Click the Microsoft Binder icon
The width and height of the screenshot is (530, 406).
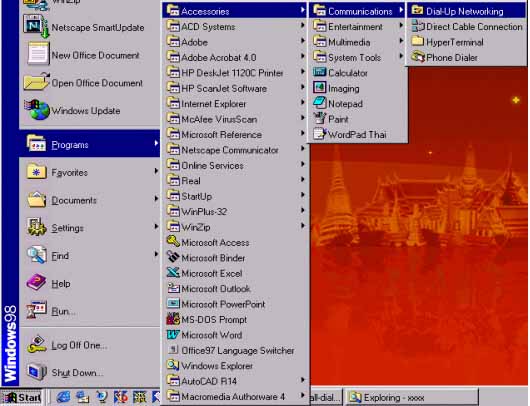(173, 257)
